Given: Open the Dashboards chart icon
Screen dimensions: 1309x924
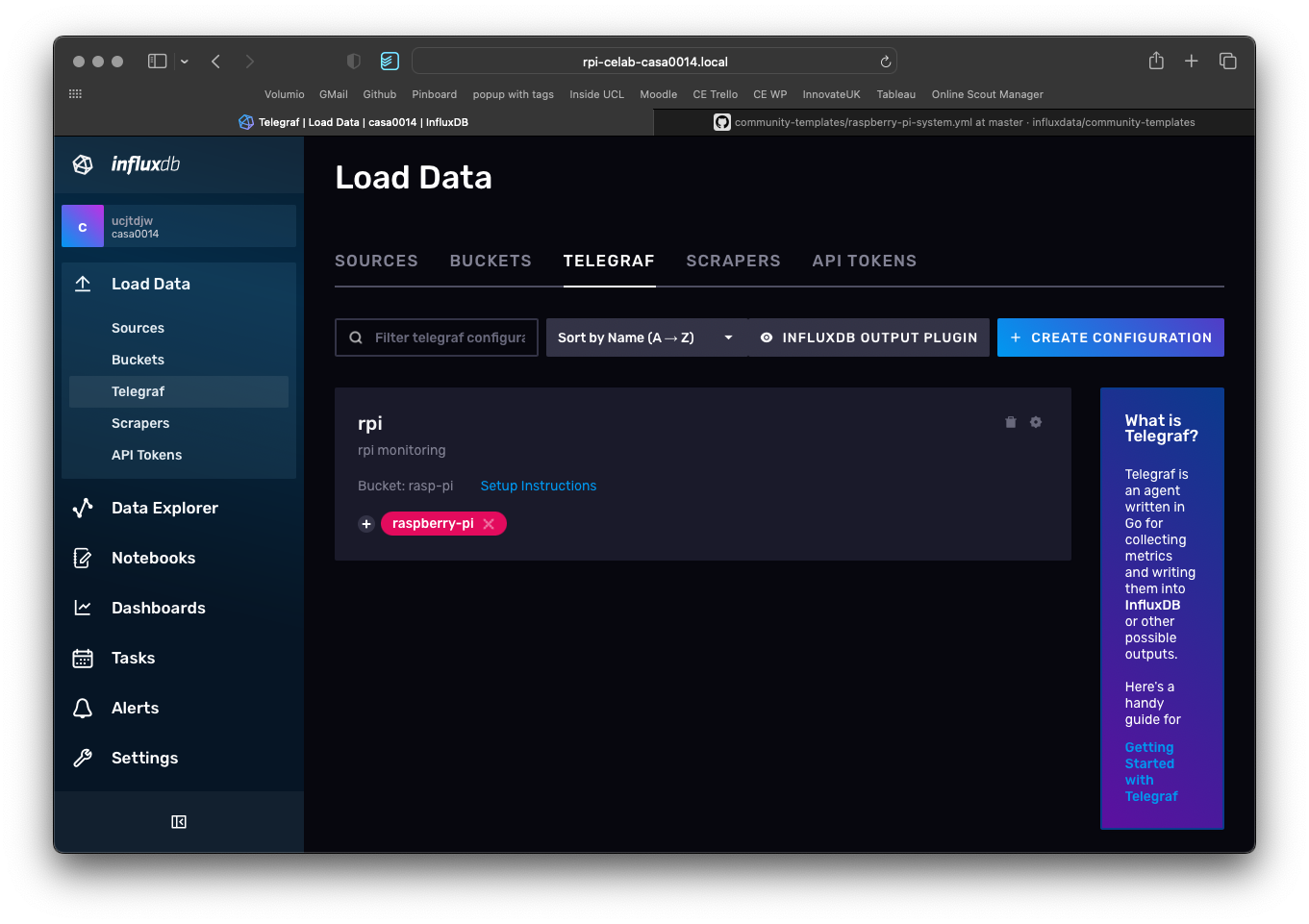Looking at the screenshot, I should click(83, 608).
